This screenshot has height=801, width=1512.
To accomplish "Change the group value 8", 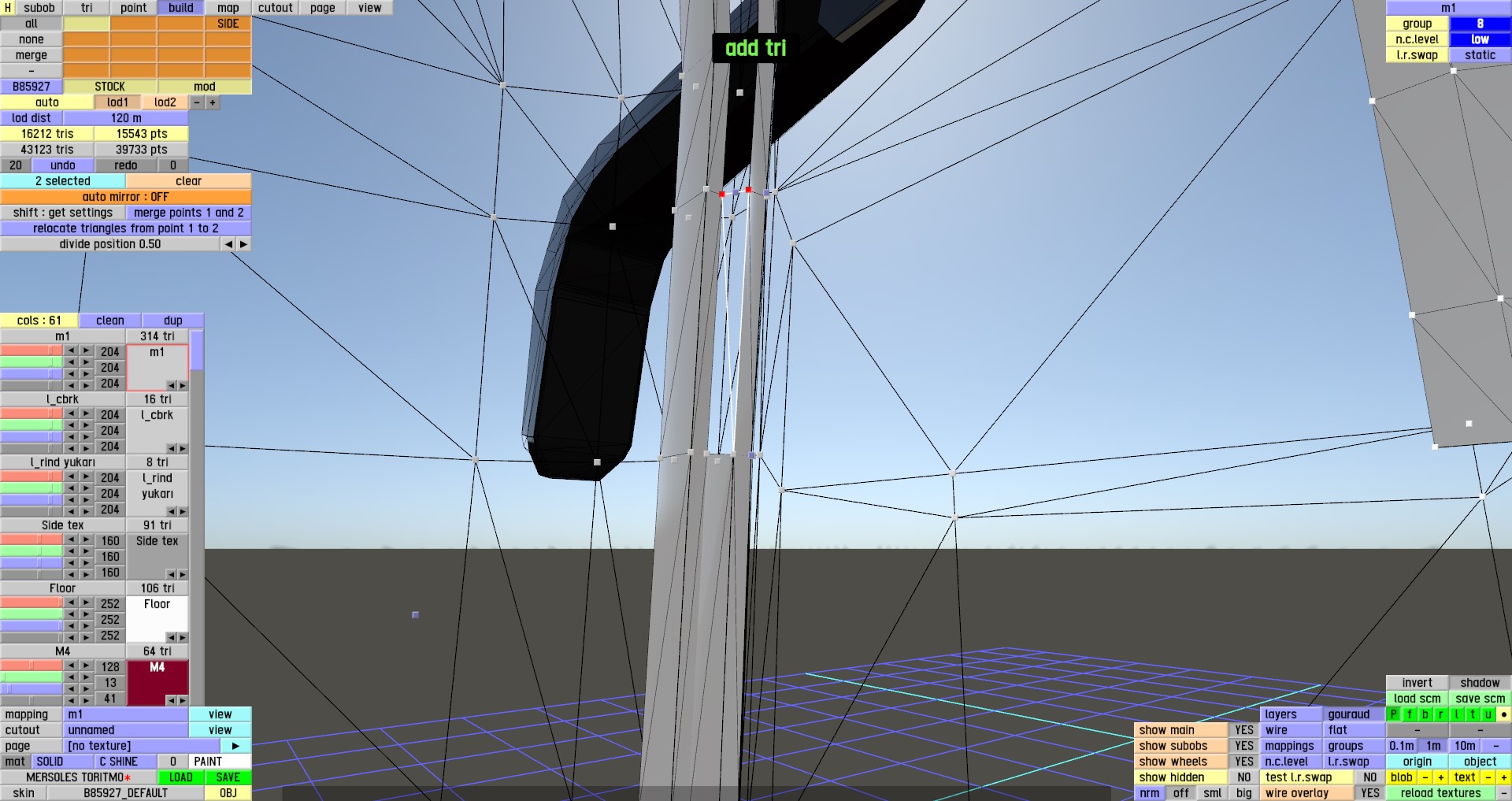I will [x=1480, y=24].
